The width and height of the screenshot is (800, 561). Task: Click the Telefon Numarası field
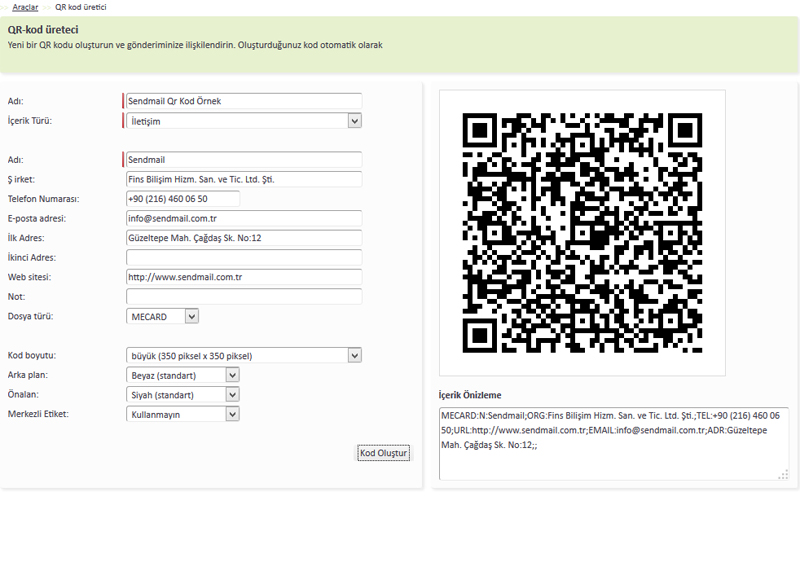(x=183, y=199)
